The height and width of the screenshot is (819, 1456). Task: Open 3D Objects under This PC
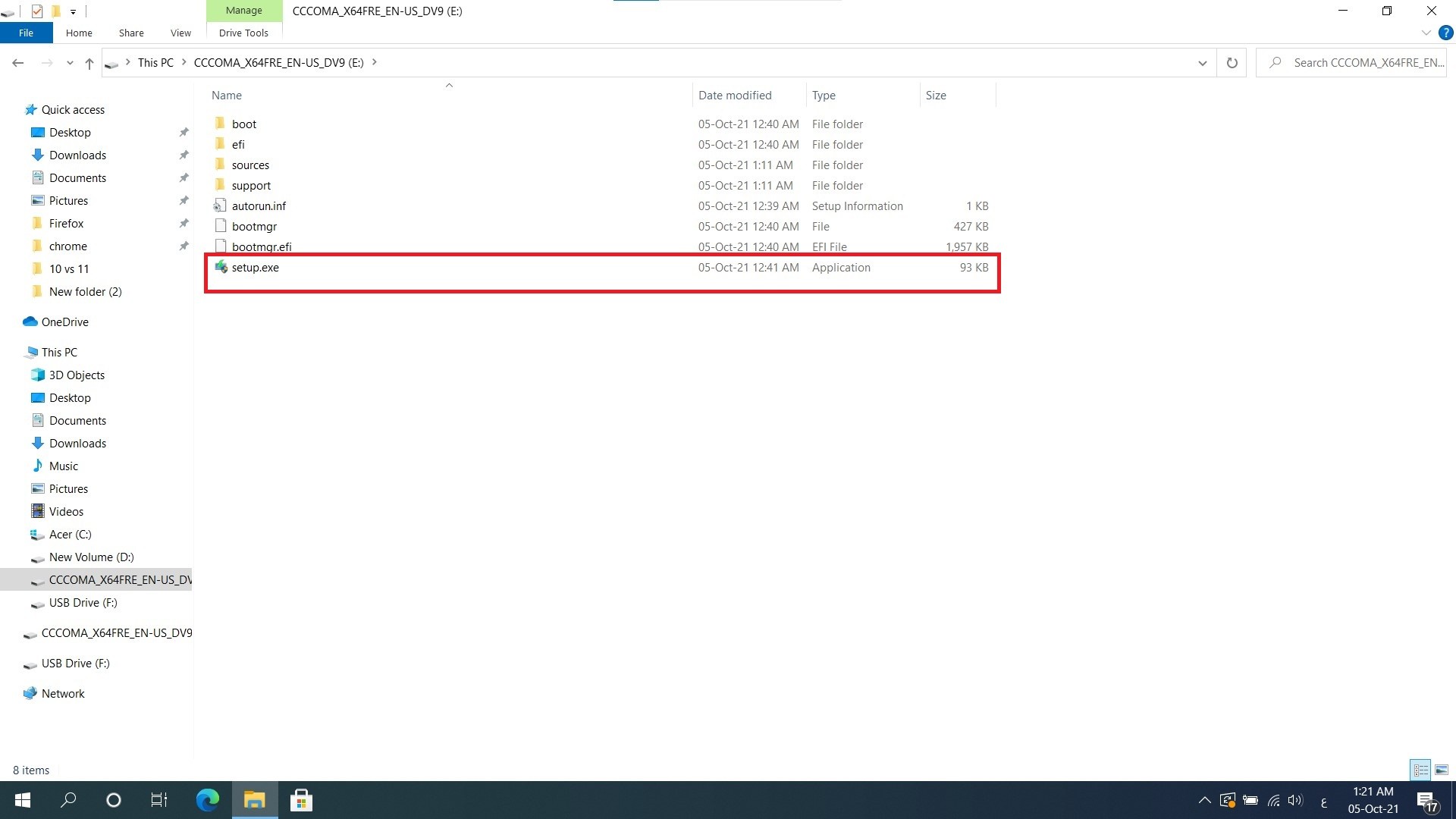point(77,375)
